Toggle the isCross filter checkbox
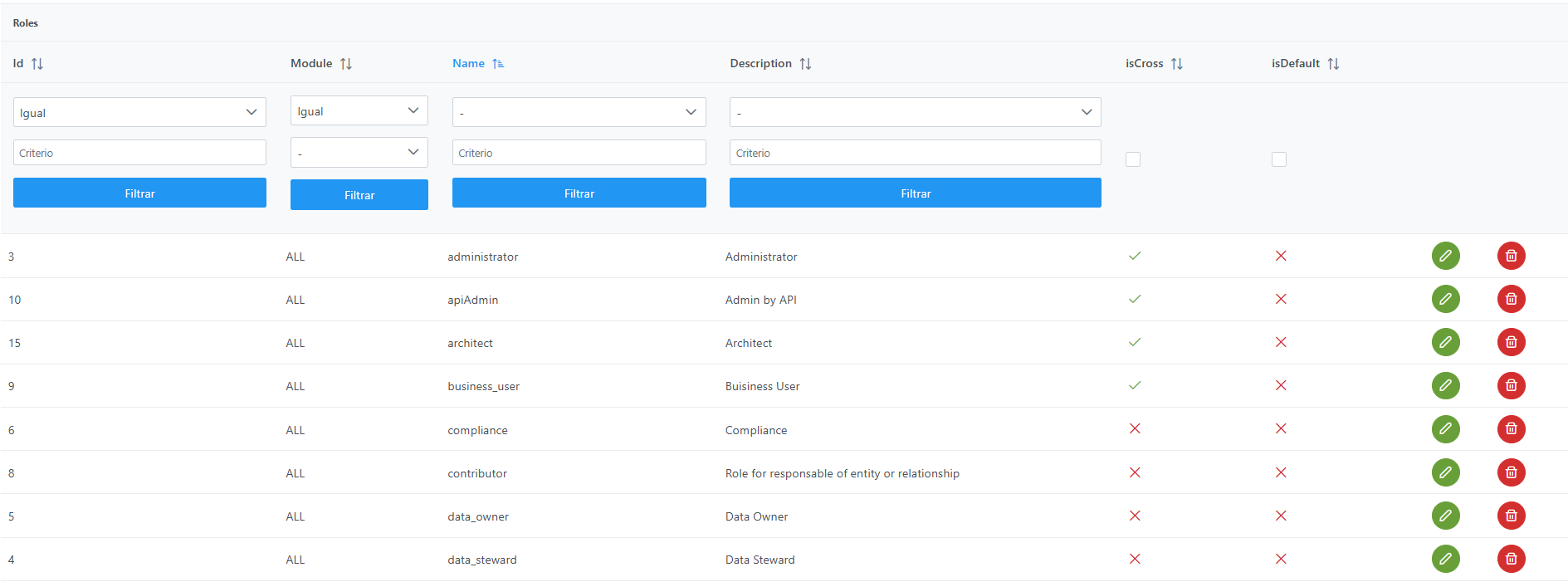Screen dimensions: 1568x582 click(1133, 159)
